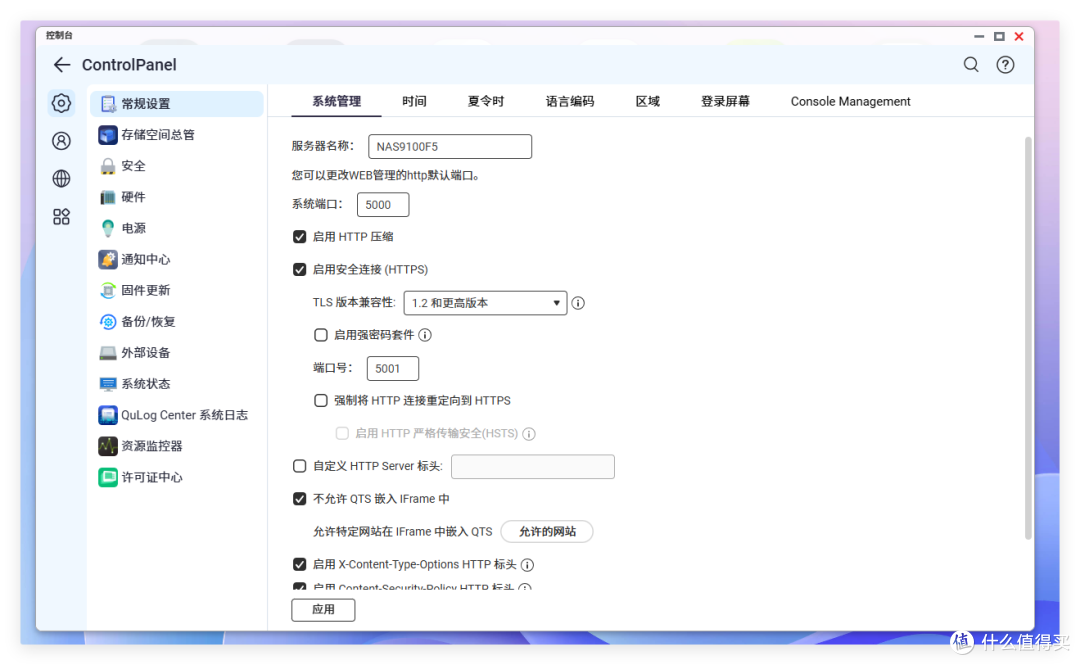
Task: Switch to 登录屏幕 tab
Action: [725, 101]
